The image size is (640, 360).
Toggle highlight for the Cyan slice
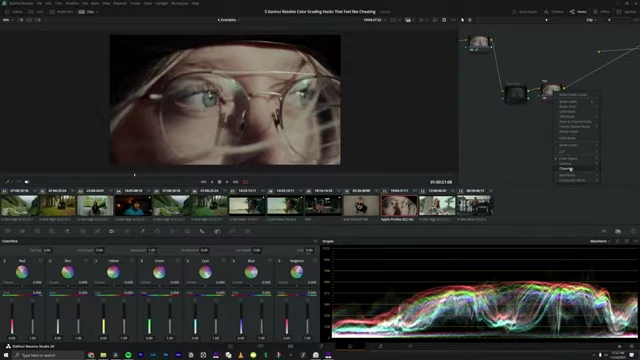coord(187,260)
